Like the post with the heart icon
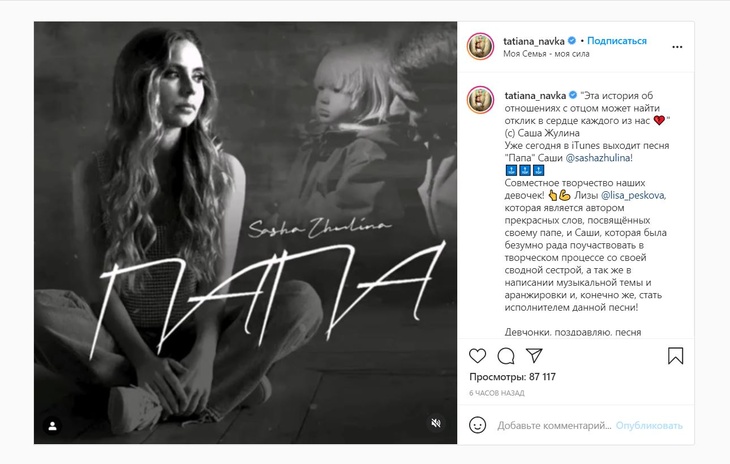 click(x=478, y=356)
